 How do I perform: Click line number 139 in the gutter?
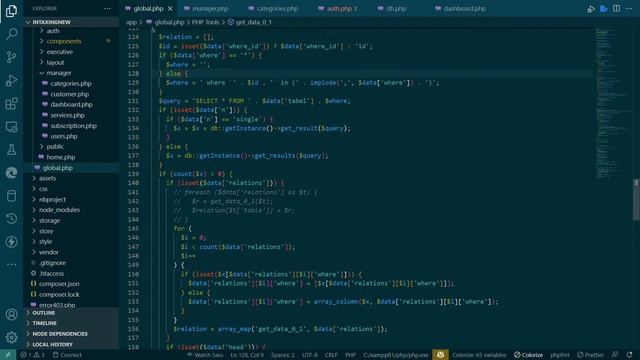pyautogui.click(x=133, y=174)
